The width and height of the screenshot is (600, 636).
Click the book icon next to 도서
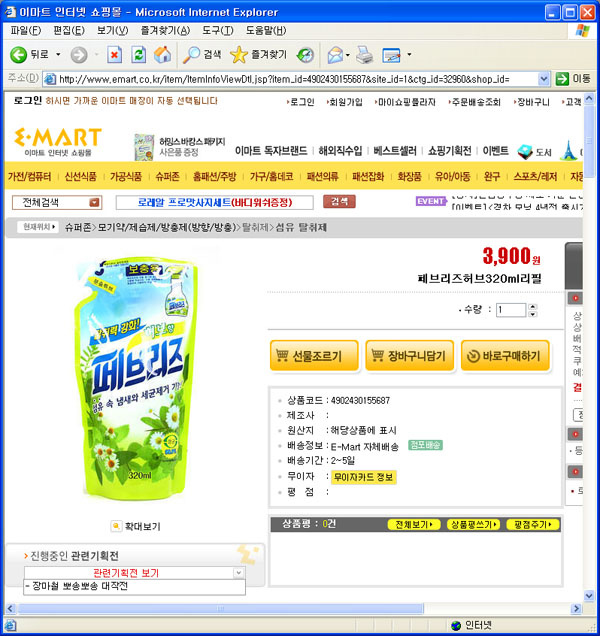click(525, 152)
